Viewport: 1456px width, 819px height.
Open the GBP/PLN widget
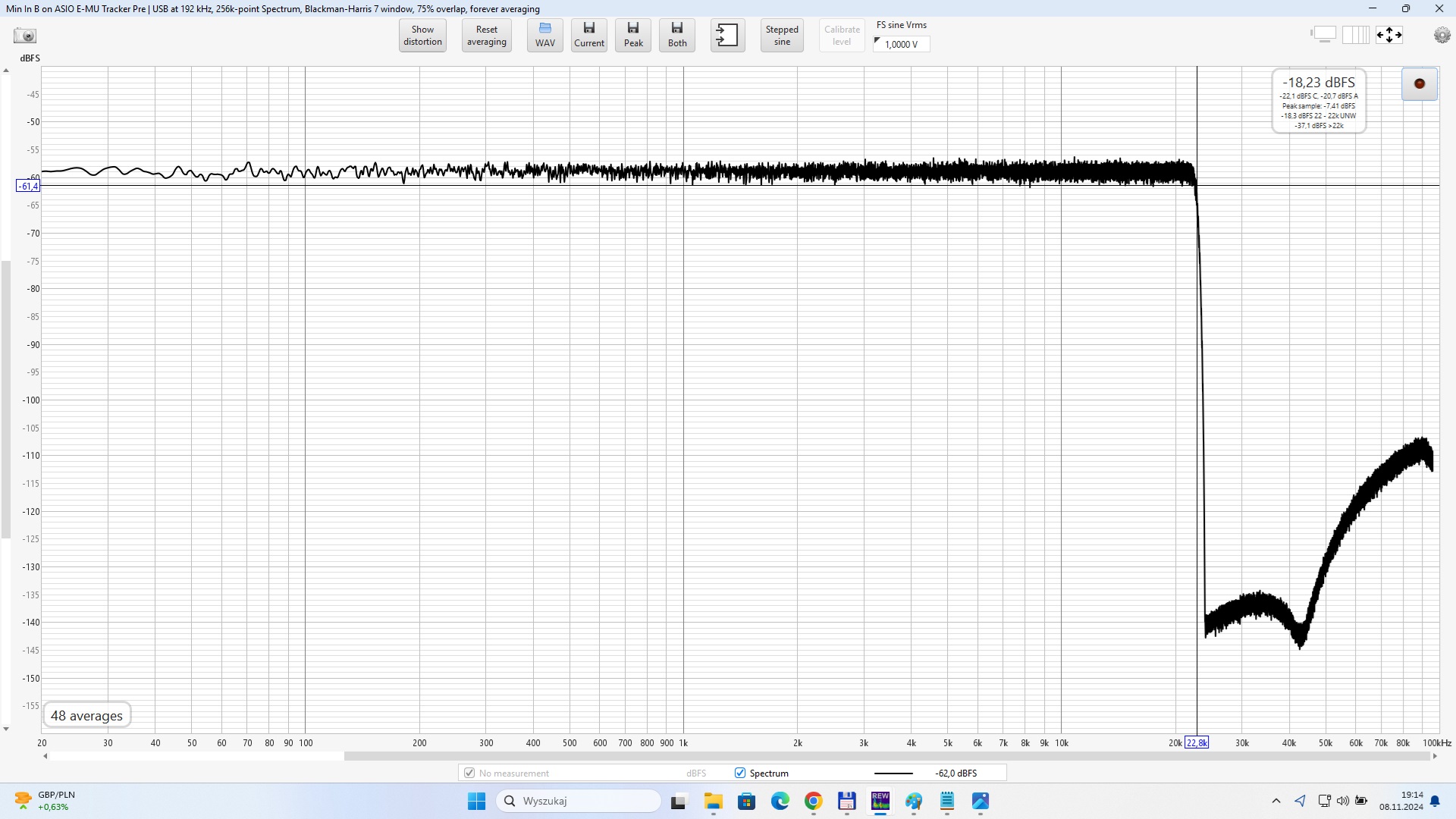45,801
